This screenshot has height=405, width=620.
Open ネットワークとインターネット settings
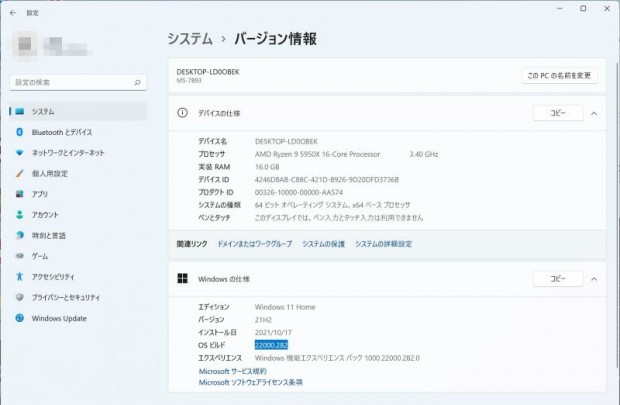click(78, 153)
